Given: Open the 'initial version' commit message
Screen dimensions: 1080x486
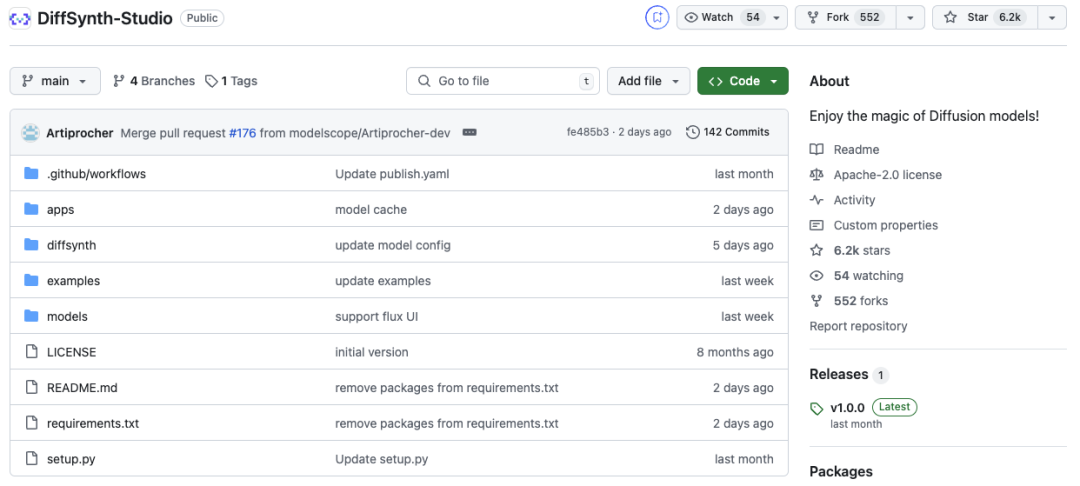Looking at the screenshot, I should (x=372, y=352).
